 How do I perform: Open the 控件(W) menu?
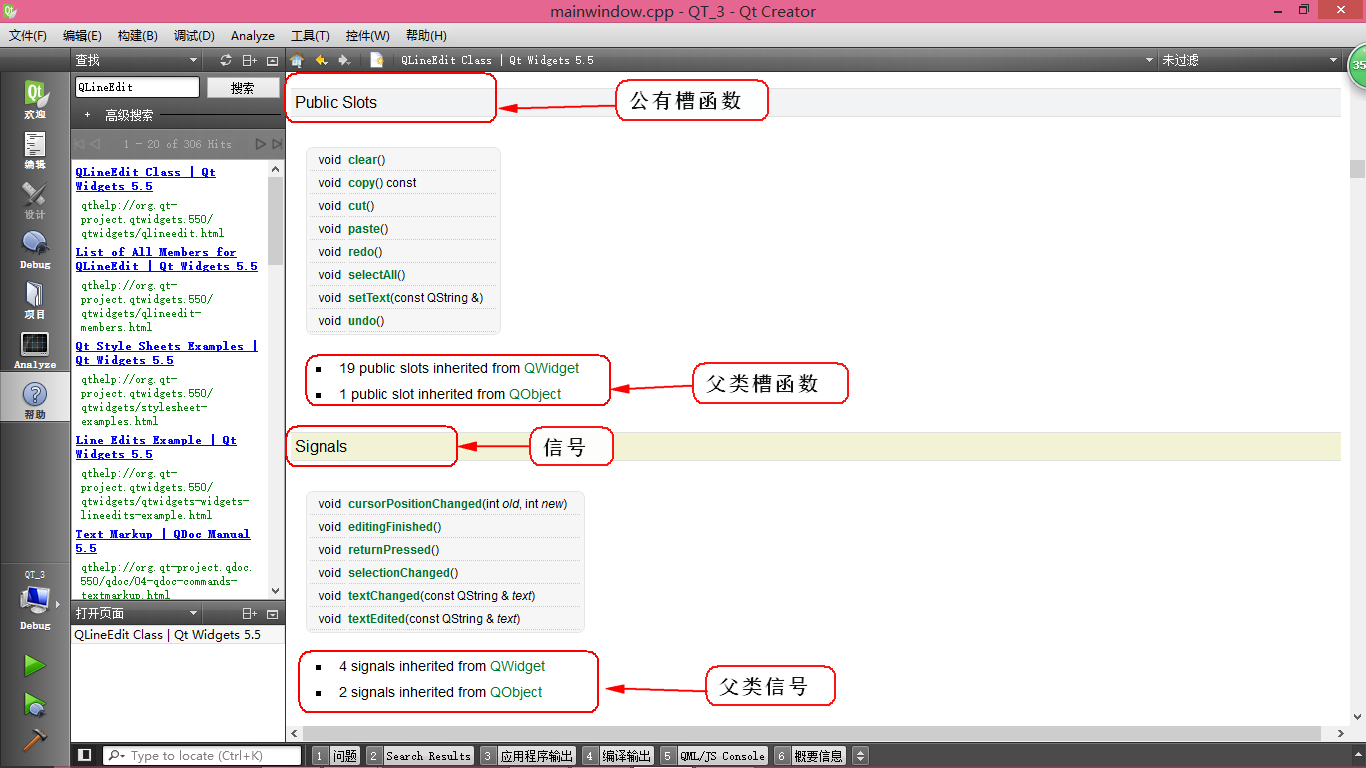click(x=368, y=35)
